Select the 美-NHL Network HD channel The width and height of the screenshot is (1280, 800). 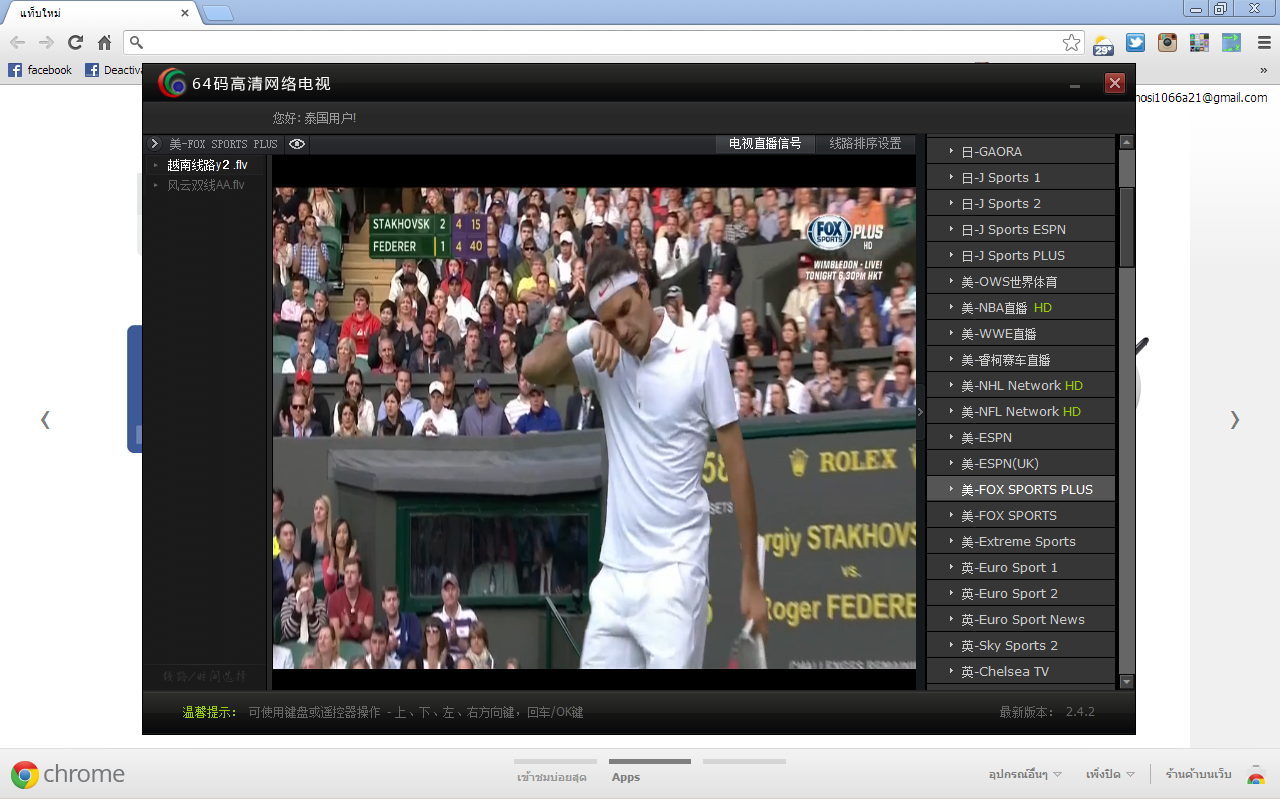[1020, 385]
